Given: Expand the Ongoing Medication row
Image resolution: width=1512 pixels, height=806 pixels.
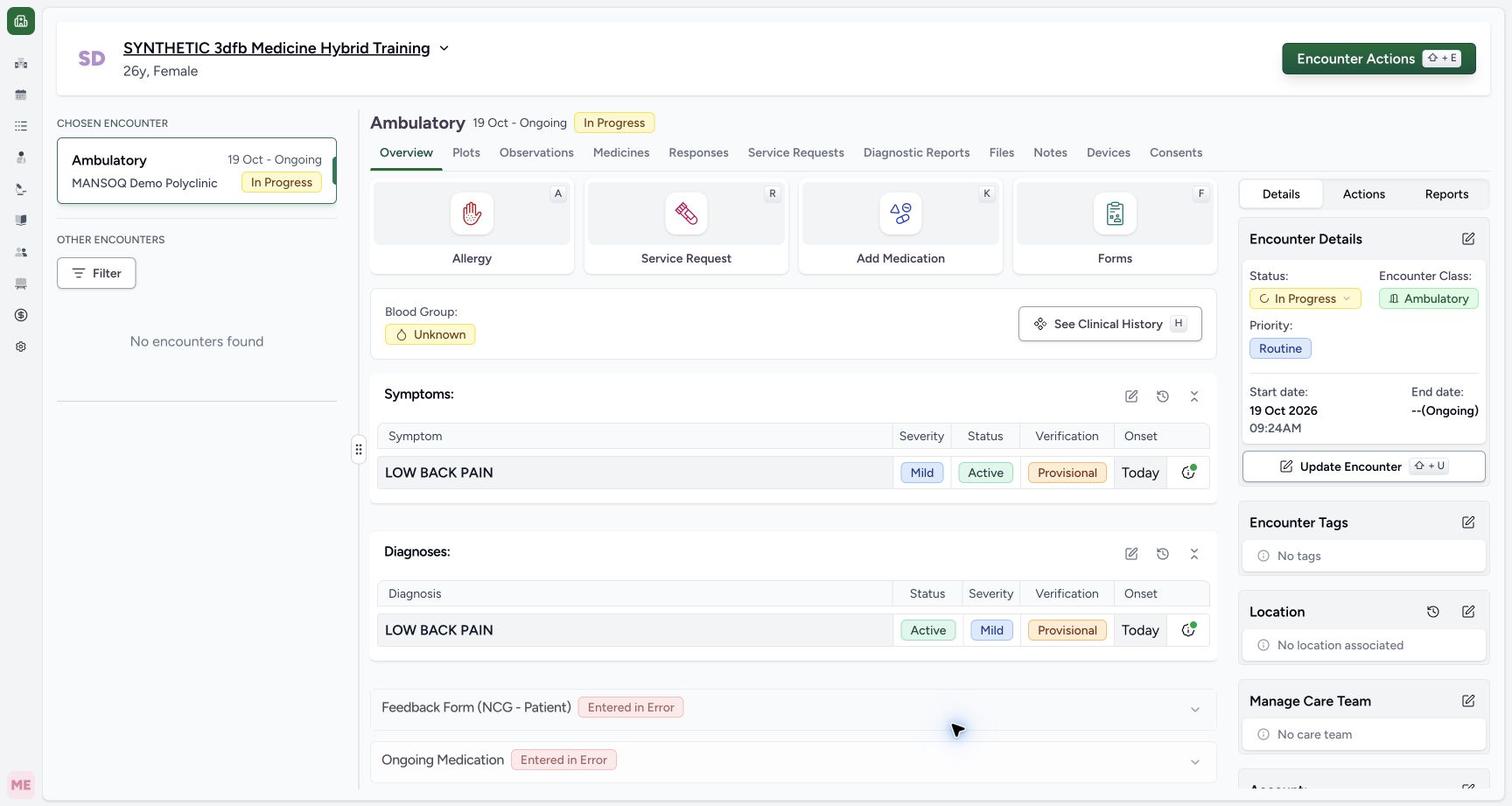Looking at the screenshot, I should (794, 761).
